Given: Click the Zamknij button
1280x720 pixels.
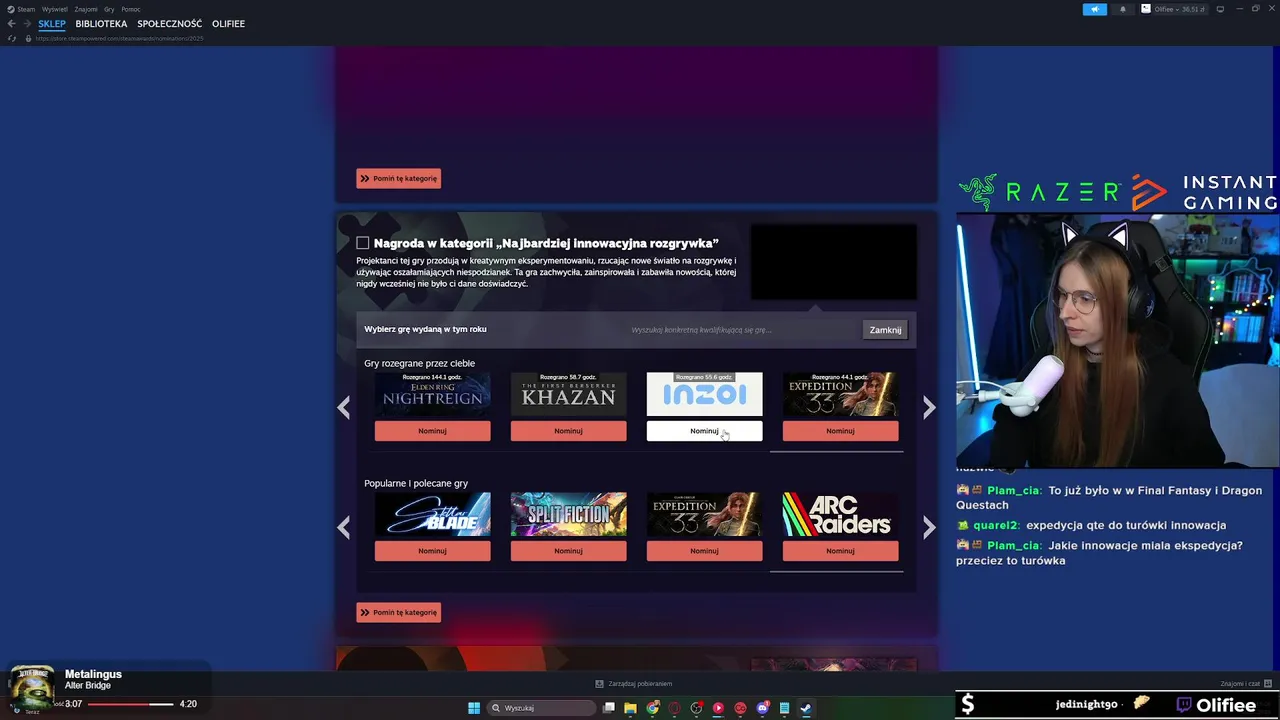Looking at the screenshot, I should pos(885,330).
